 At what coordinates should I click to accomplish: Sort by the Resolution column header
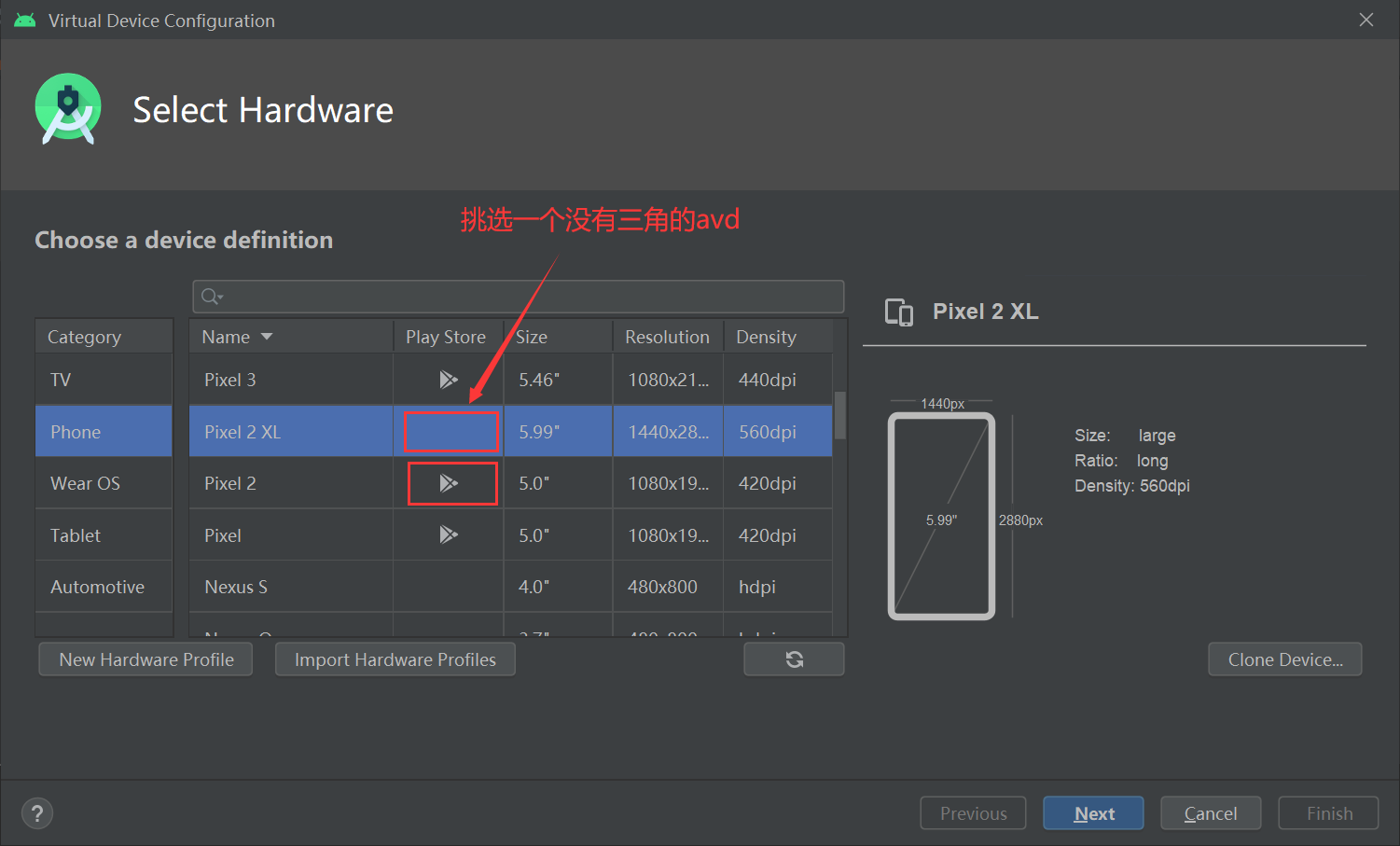coord(668,337)
